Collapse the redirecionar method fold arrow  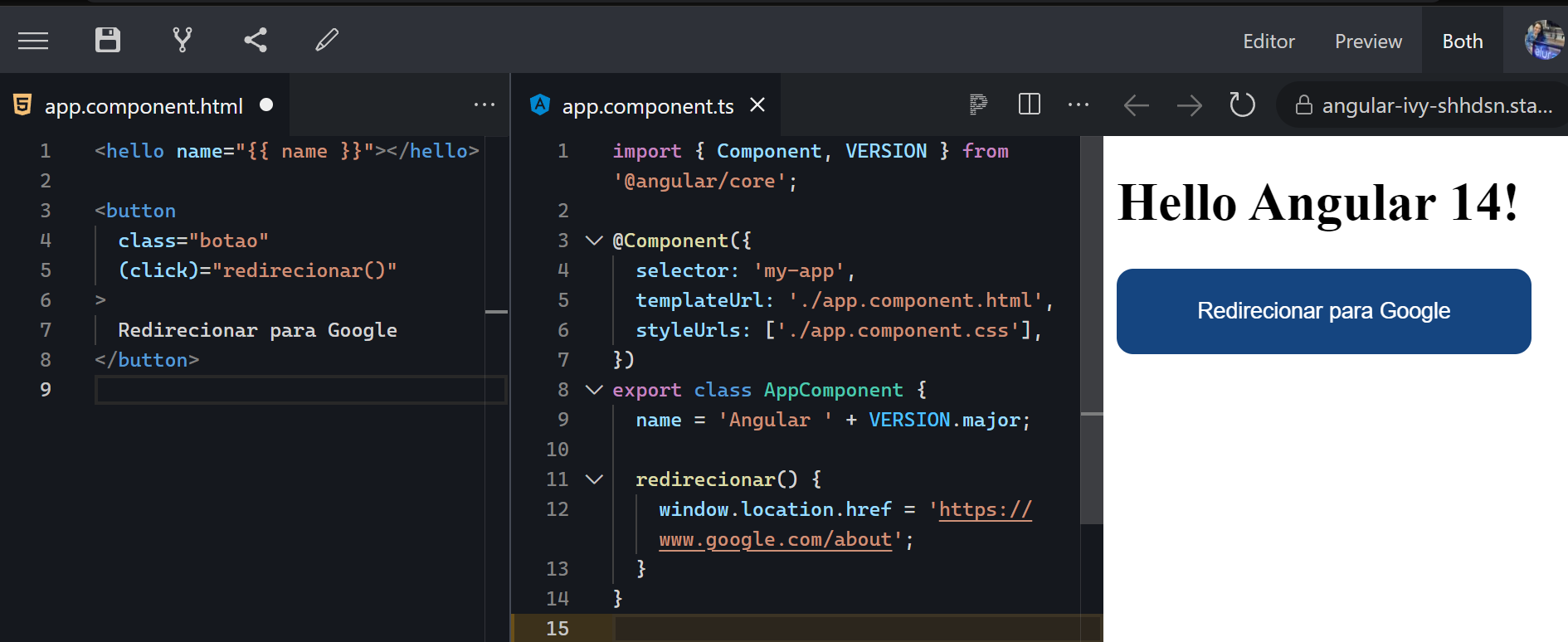click(x=594, y=479)
